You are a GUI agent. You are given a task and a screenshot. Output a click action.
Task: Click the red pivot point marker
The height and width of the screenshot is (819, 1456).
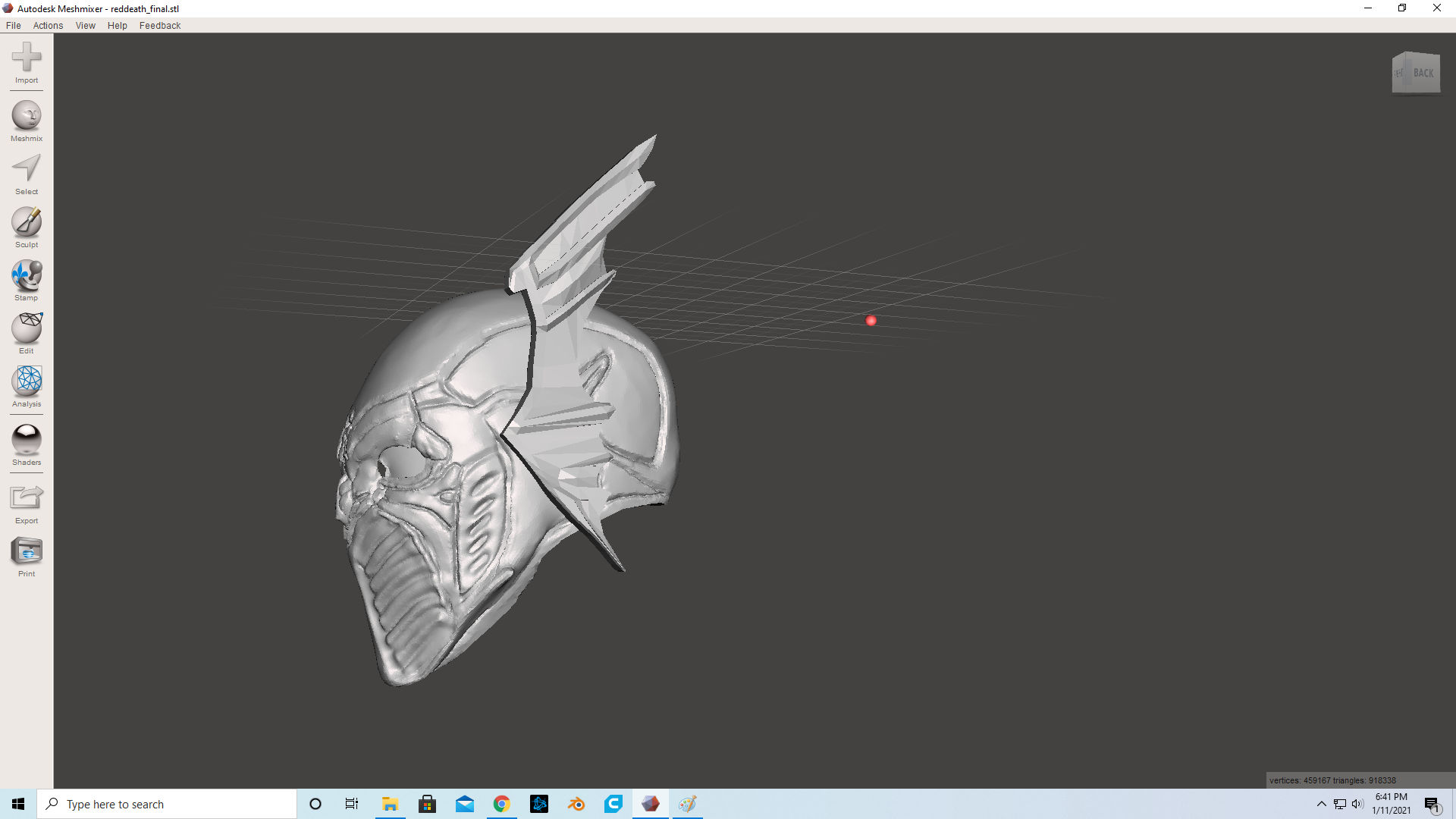point(871,321)
